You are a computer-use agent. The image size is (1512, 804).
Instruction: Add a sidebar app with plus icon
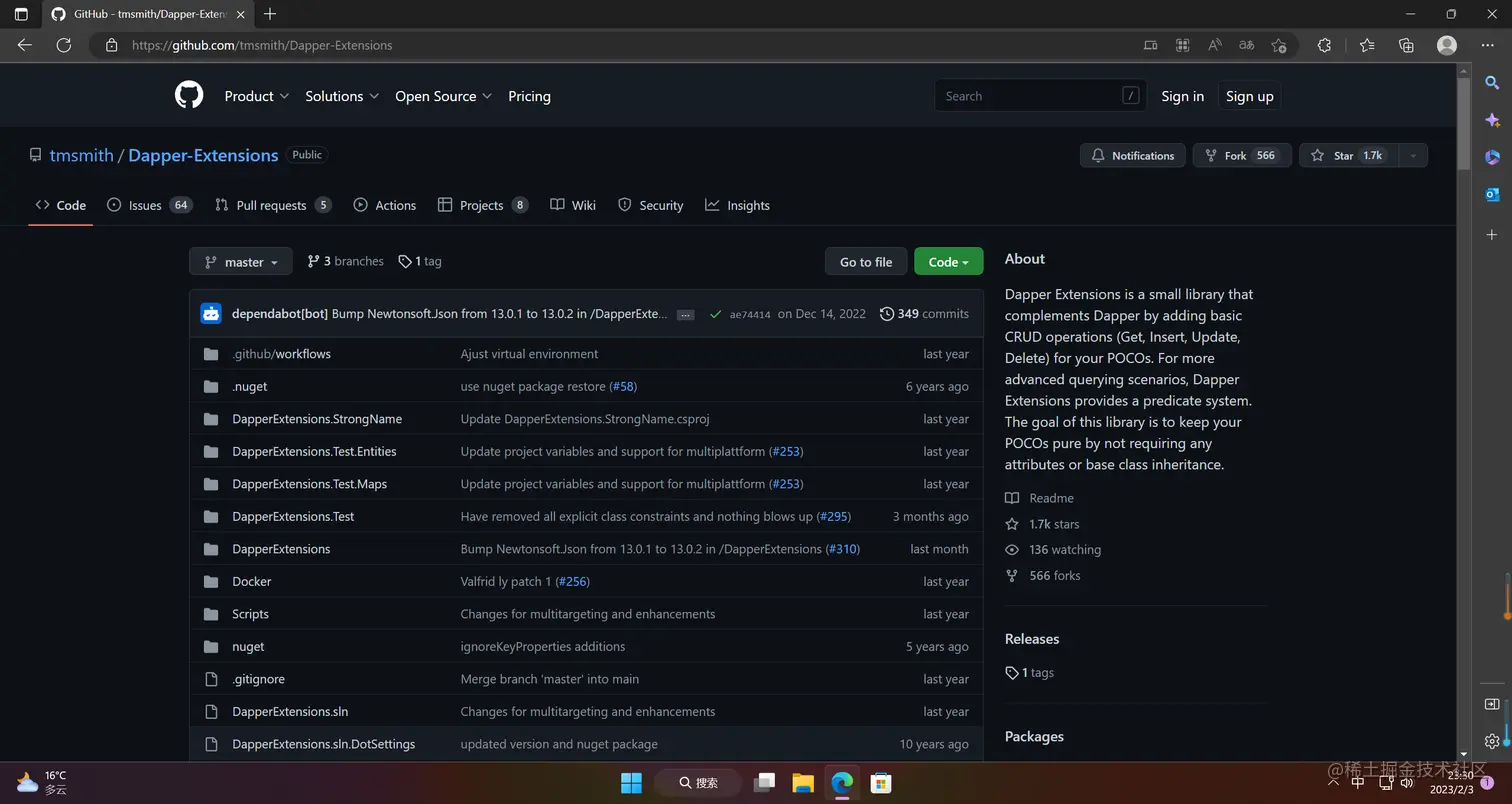tap(1492, 234)
